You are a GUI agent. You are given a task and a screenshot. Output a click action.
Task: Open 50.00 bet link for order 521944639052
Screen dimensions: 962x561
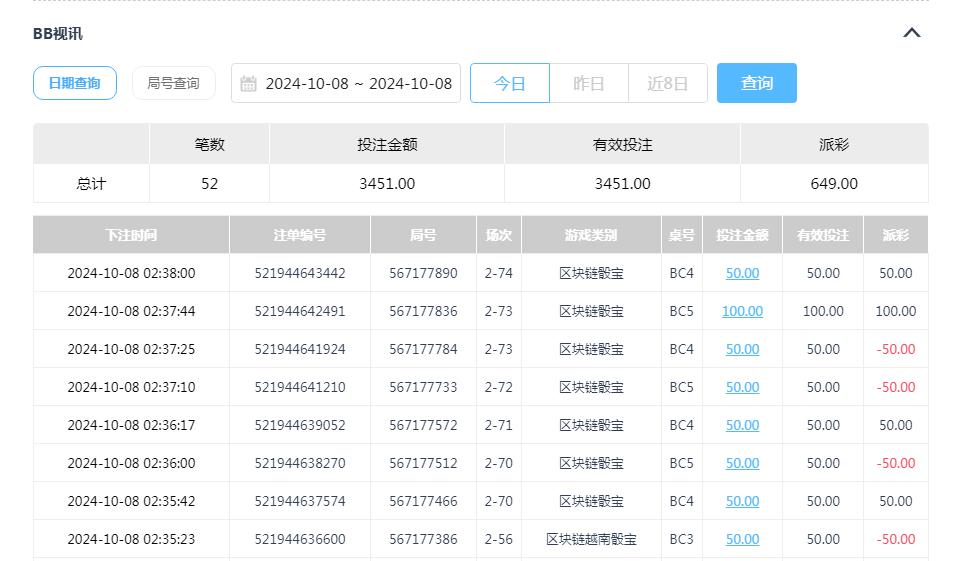point(742,425)
